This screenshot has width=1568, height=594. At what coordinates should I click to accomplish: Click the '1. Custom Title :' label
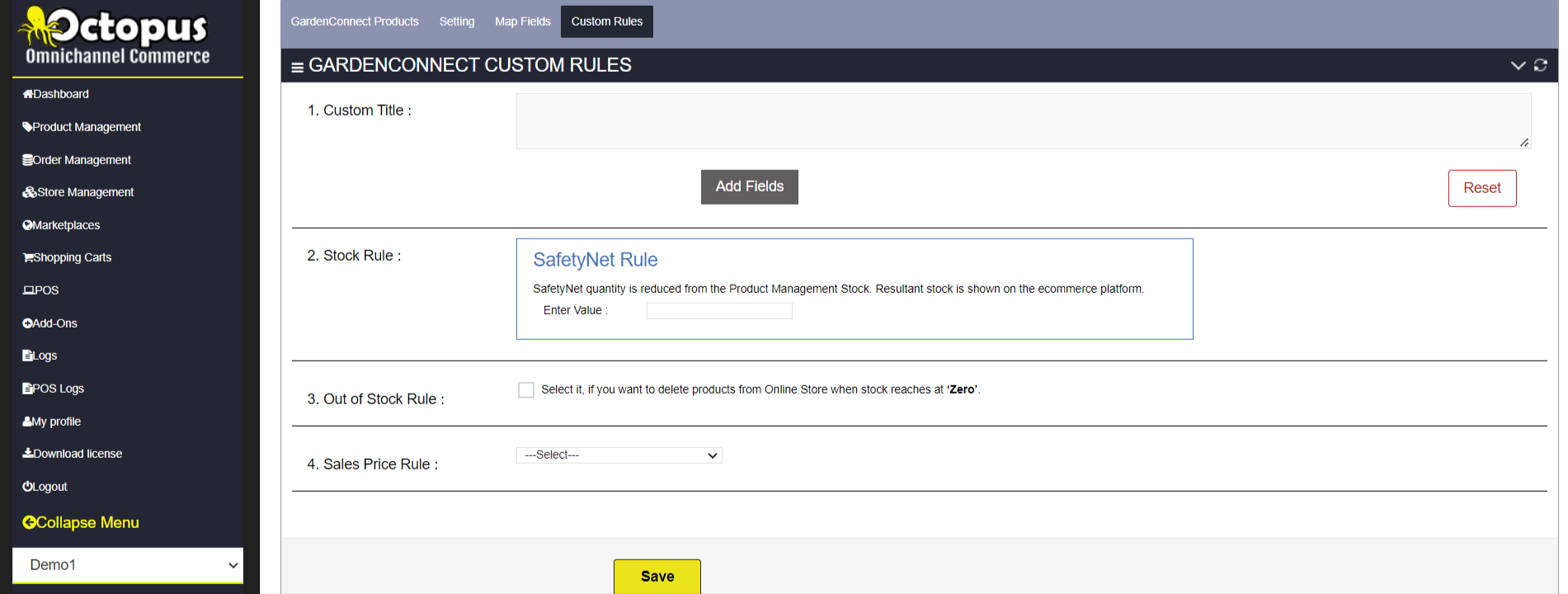360,111
